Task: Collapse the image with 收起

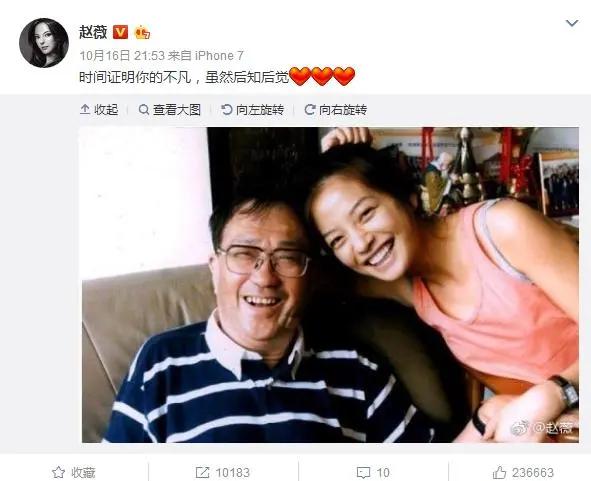Action: click(x=99, y=110)
